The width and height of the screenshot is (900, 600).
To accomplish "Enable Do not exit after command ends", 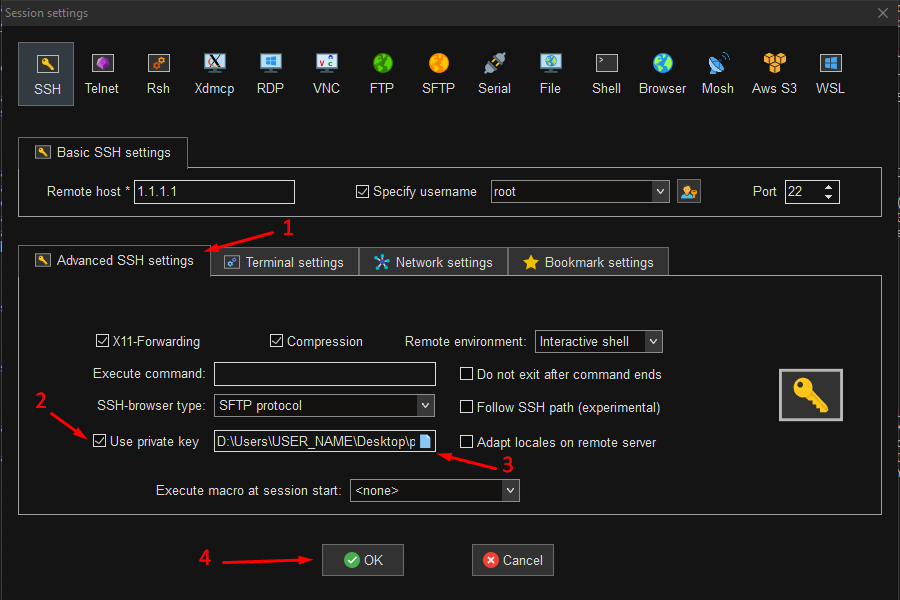I will pyautogui.click(x=467, y=374).
